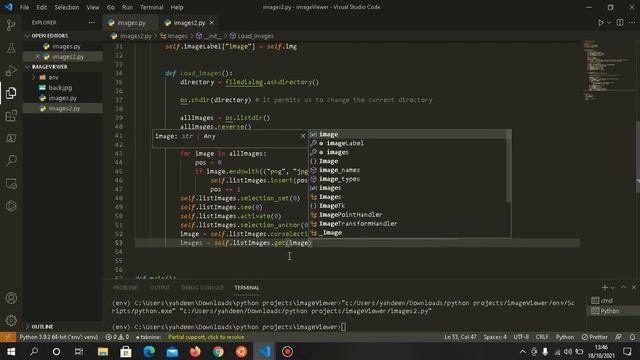
Task: Open Google Chrome from taskbar
Action: (218, 351)
